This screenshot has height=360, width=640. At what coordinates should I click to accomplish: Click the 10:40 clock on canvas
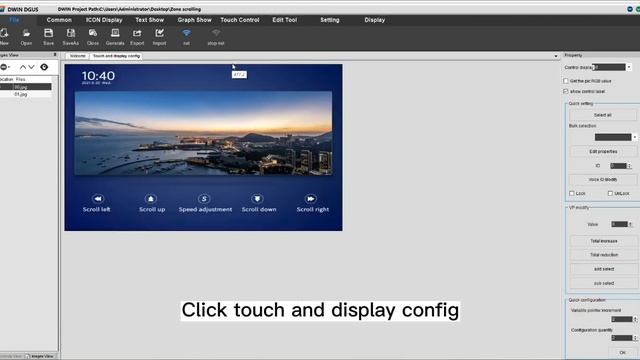pos(98,76)
